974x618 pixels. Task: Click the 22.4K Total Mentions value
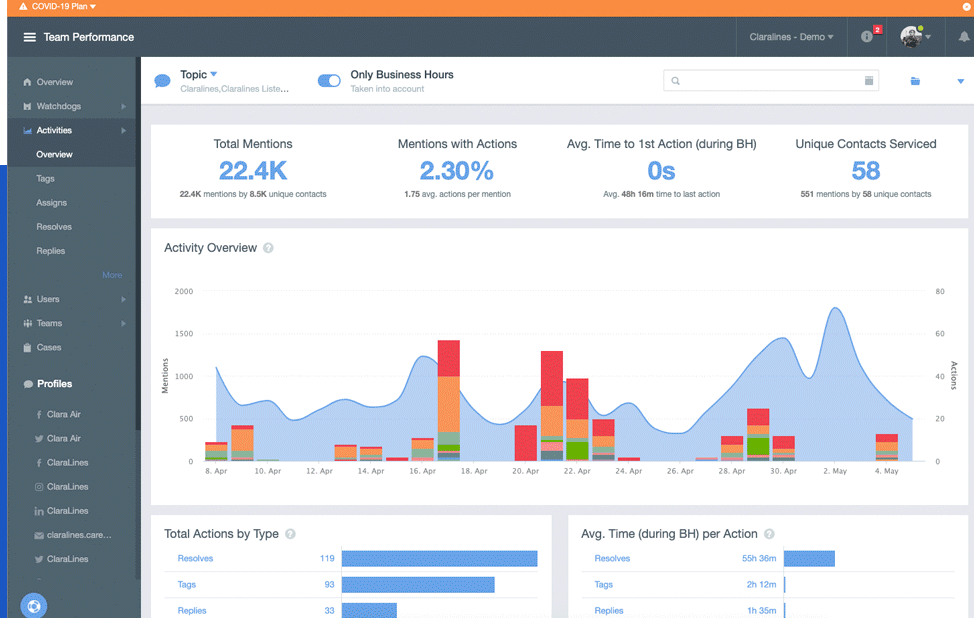pyautogui.click(x=253, y=171)
